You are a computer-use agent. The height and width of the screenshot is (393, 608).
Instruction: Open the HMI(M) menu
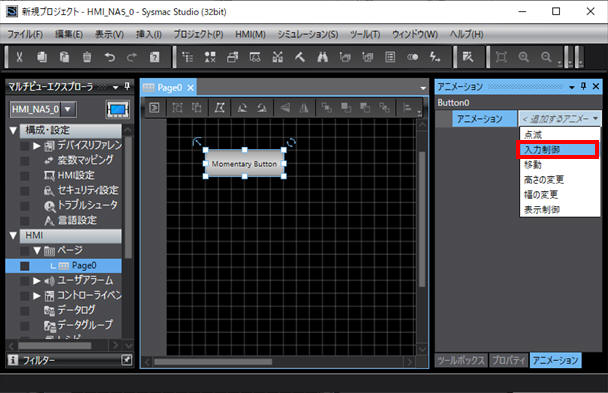click(x=250, y=34)
